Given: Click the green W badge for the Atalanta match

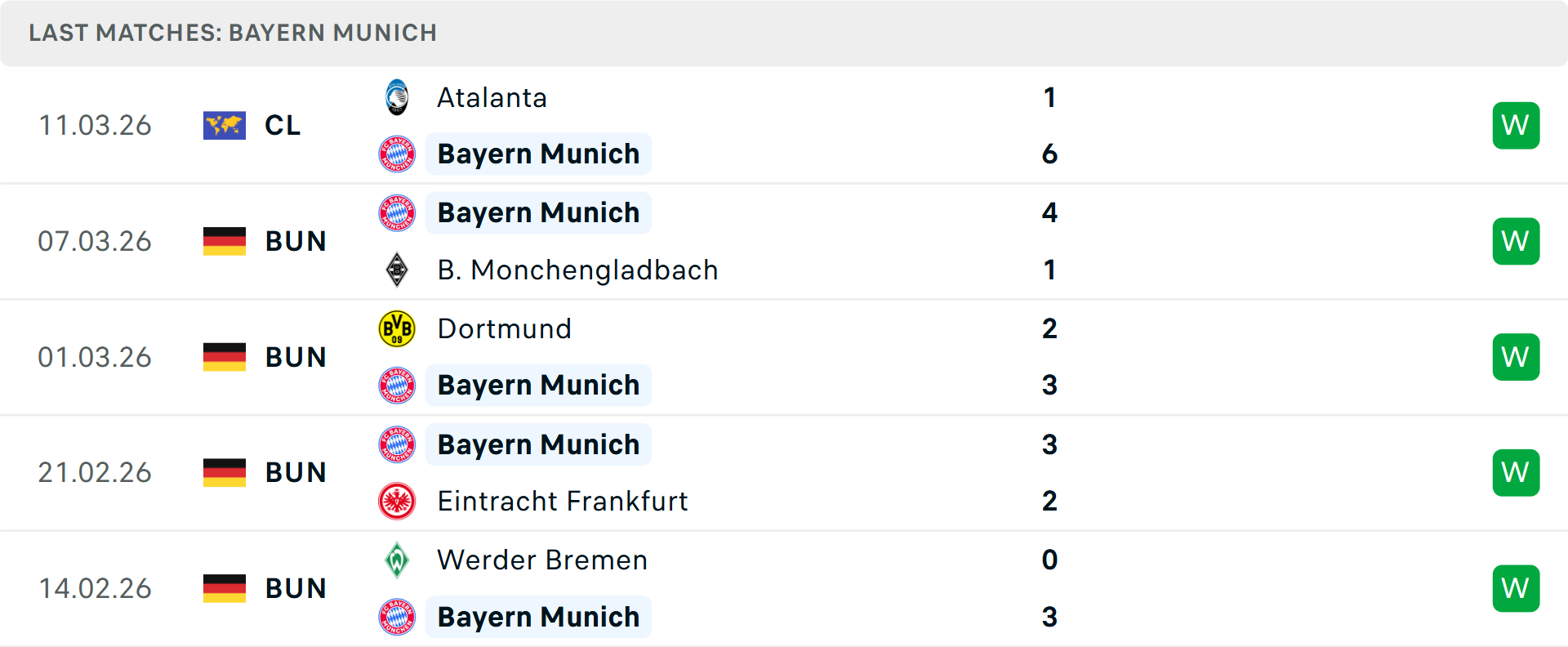Looking at the screenshot, I should pos(1516,125).
